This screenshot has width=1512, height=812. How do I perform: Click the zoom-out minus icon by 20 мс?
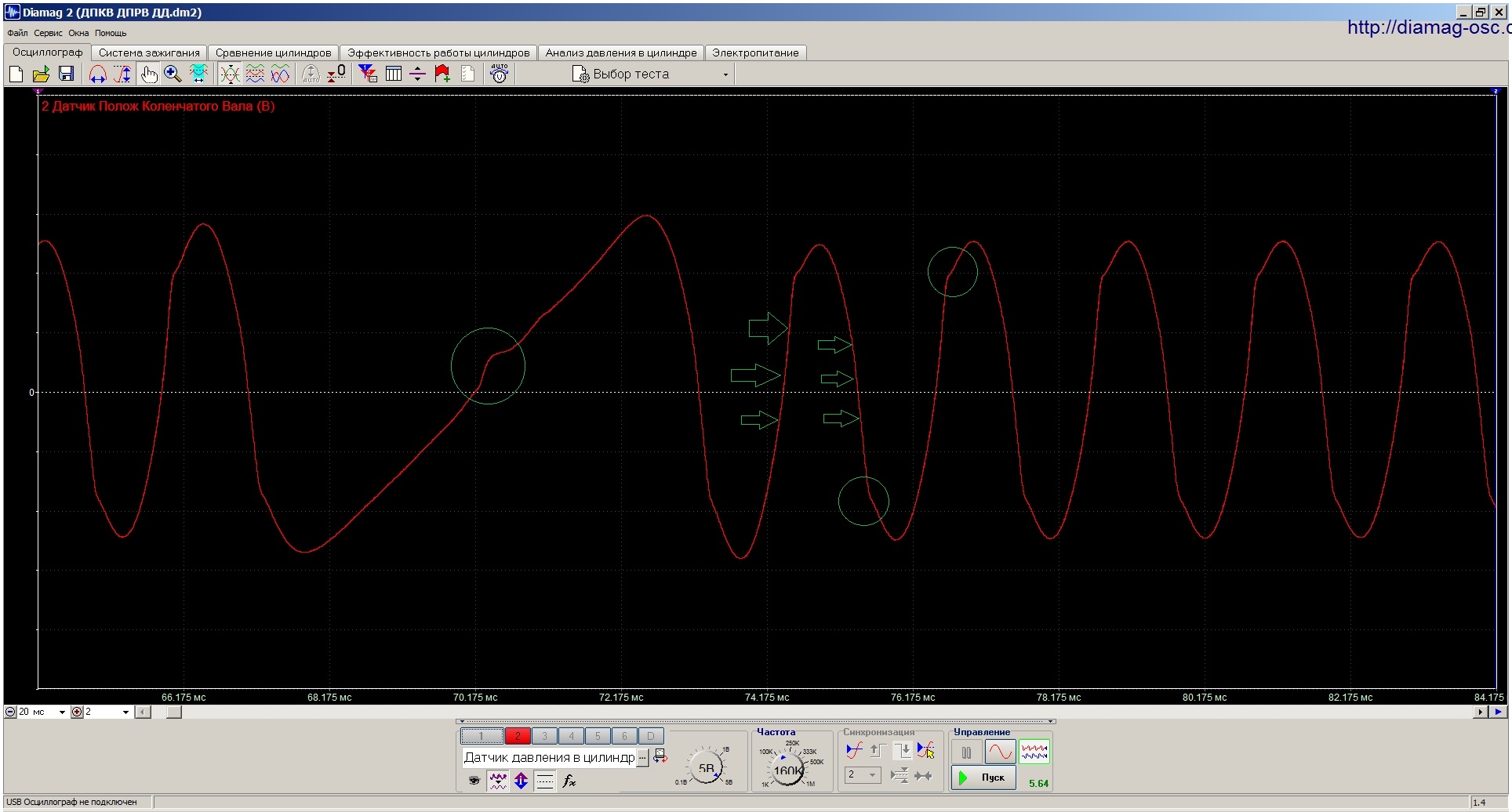point(10,712)
